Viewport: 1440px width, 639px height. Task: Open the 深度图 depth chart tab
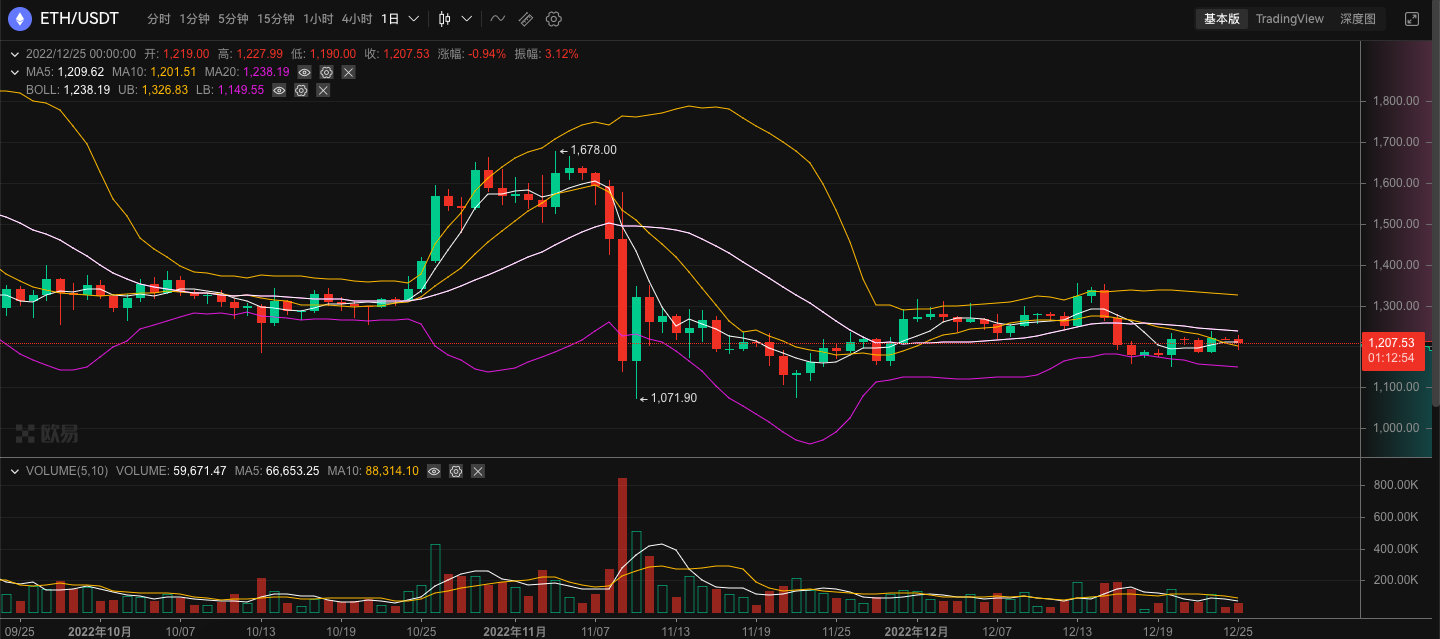[x=1358, y=18]
